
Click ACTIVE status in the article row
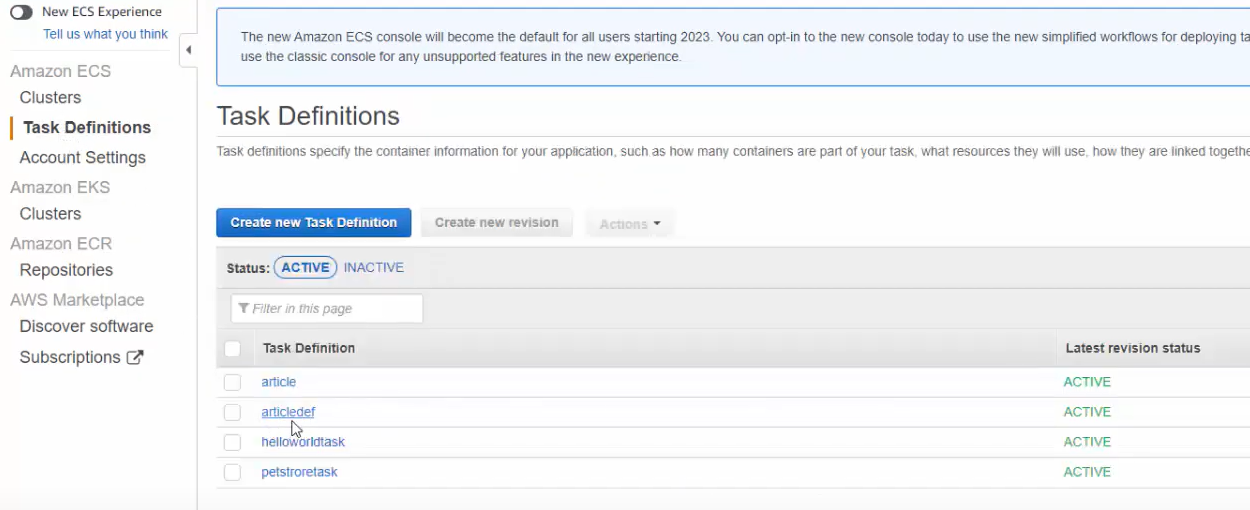tap(1087, 383)
